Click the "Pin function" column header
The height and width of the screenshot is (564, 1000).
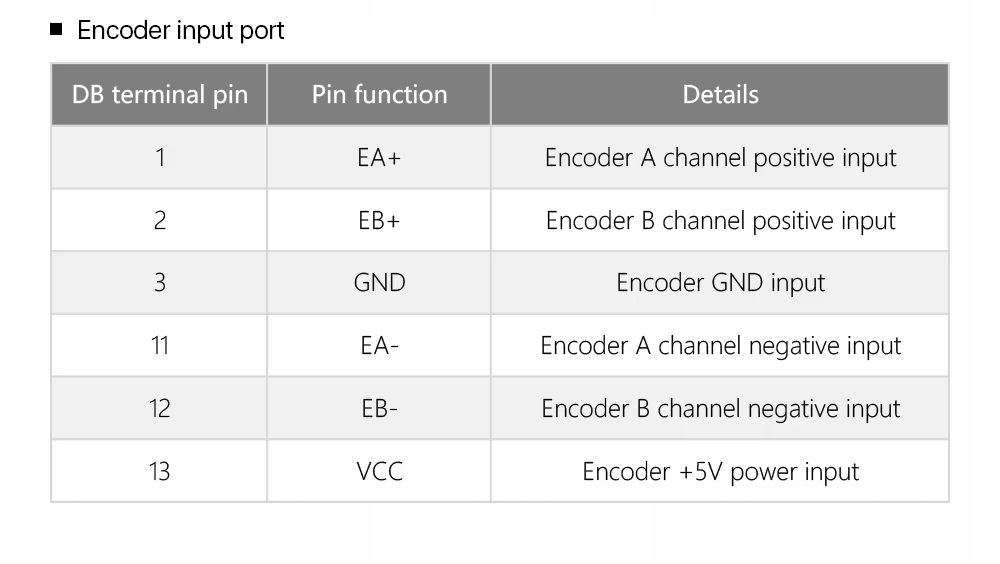379,95
